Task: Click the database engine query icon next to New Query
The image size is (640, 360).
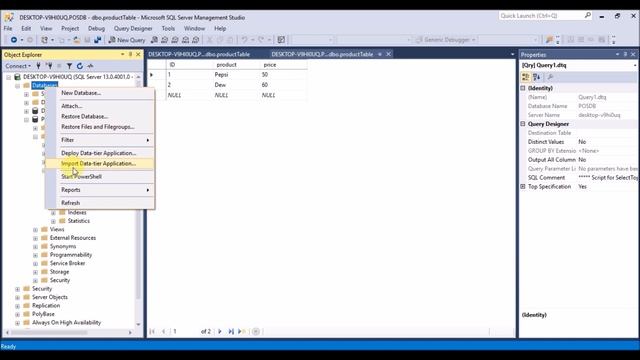Action: (154, 40)
